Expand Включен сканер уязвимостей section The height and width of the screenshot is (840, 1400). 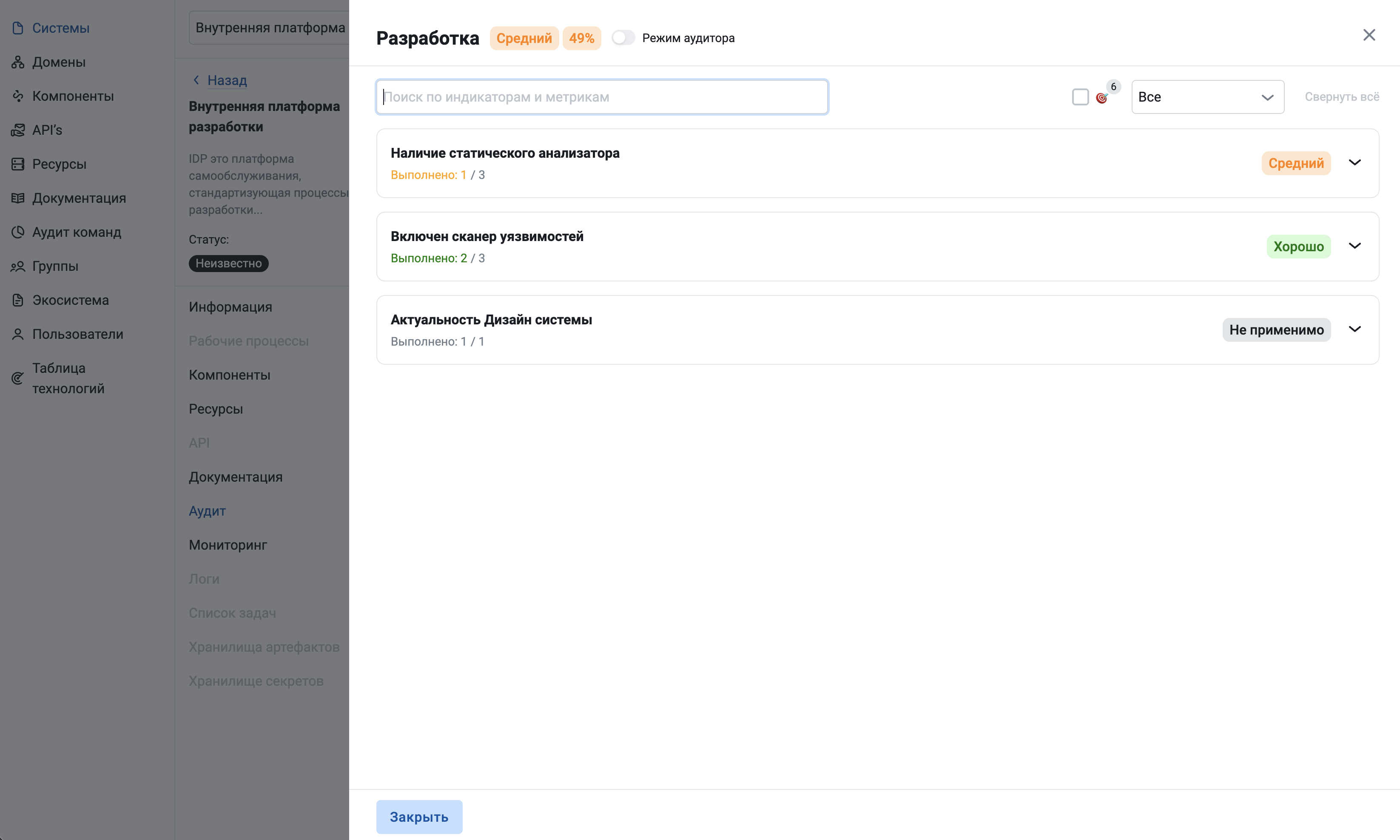(1354, 246)
